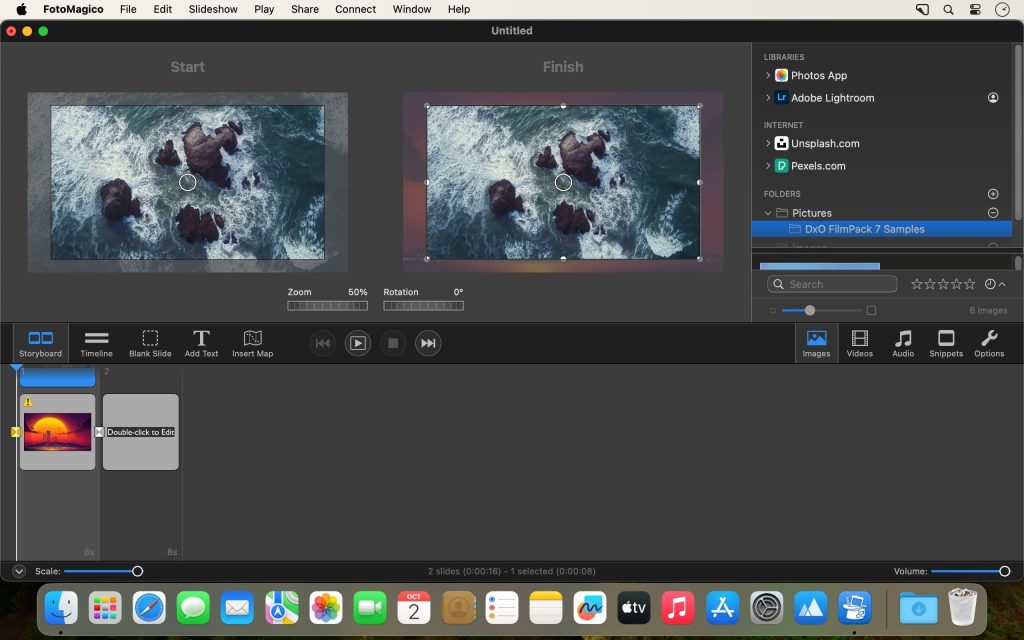This screenshot has height=640, width=1024.
Task: Expand the Unsplash.com source
Action: point(767,143)
